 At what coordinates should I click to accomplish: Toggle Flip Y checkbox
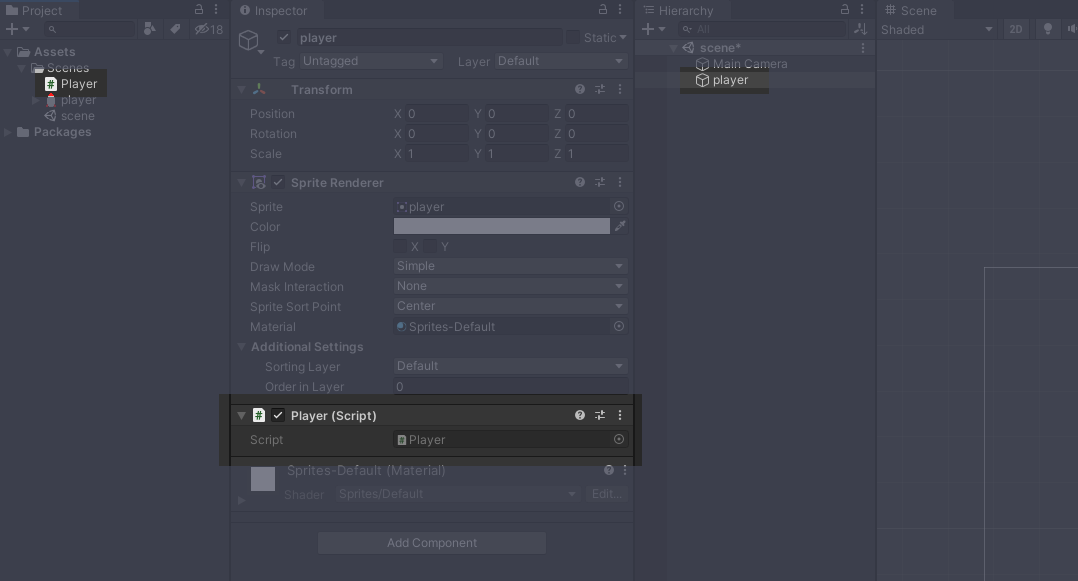(430, 246)
